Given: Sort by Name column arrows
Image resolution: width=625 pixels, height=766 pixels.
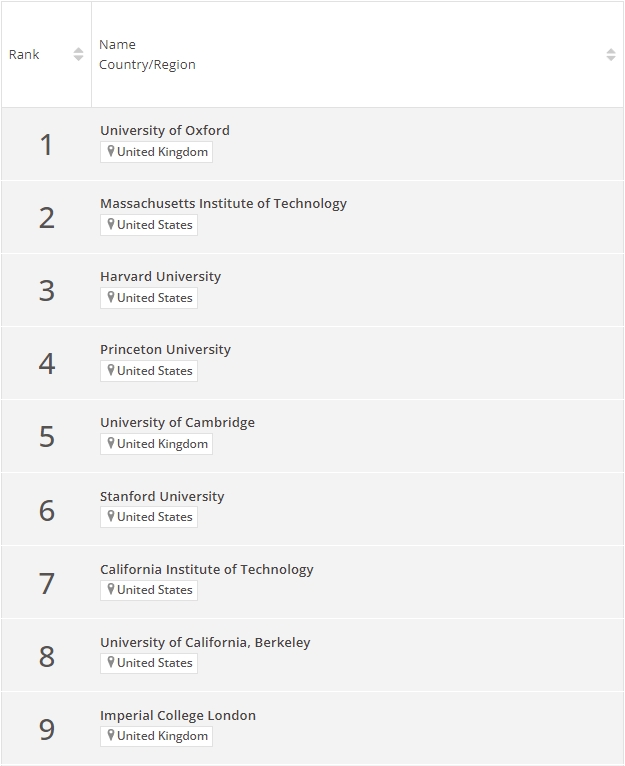Looking at the screenshot, I should (x=611, y=54).
